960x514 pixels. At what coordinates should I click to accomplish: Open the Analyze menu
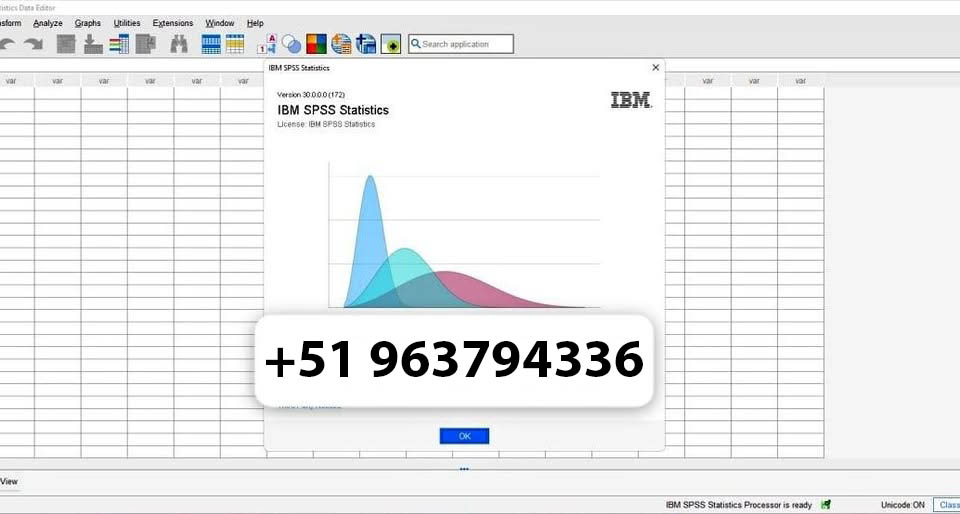tap(47, 23)
